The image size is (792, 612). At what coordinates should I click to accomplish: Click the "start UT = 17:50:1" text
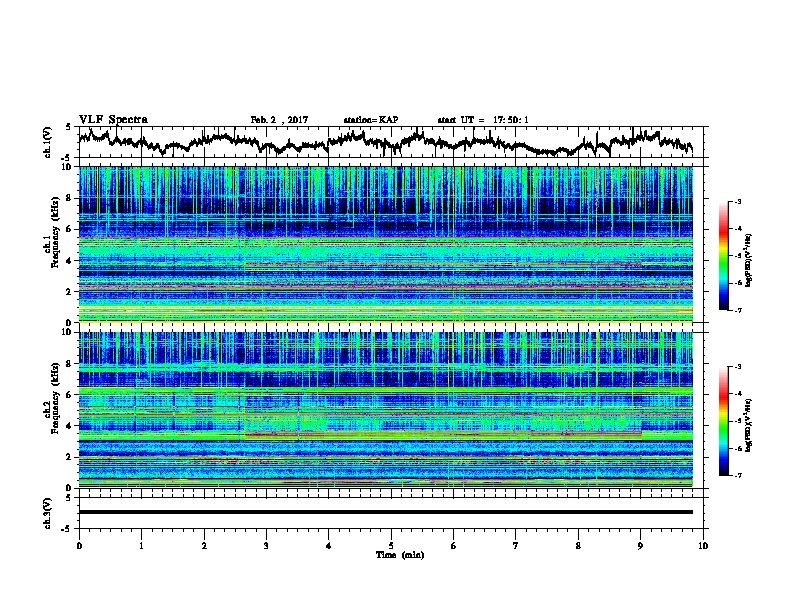point(483,120)
